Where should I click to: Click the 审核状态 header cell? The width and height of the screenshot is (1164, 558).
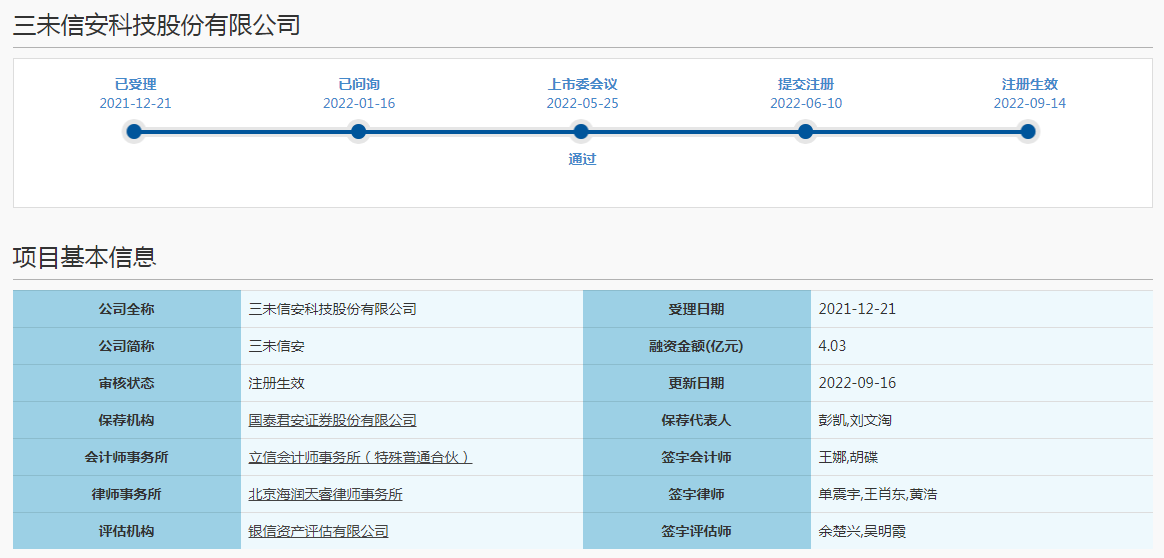click(x=126, y=383)
